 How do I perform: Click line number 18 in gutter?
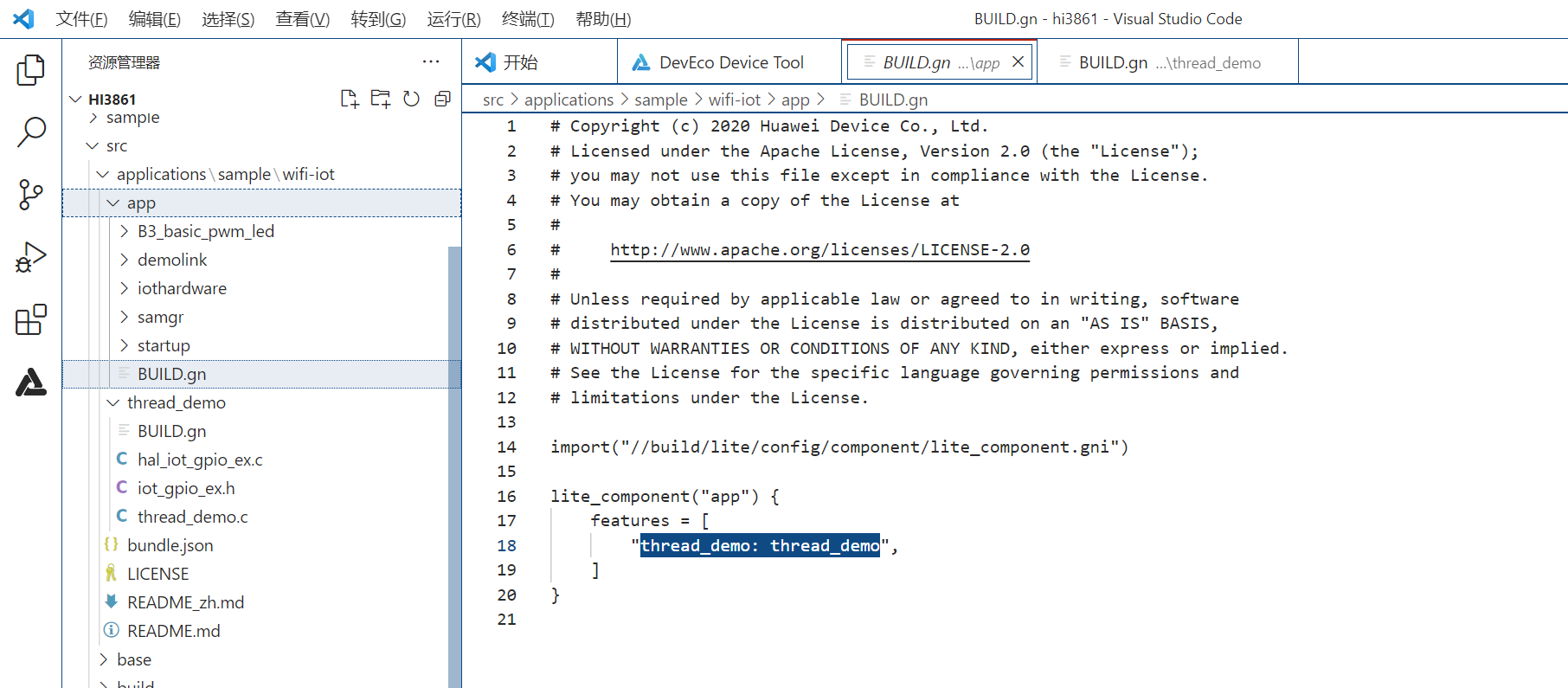click(507, 545)
